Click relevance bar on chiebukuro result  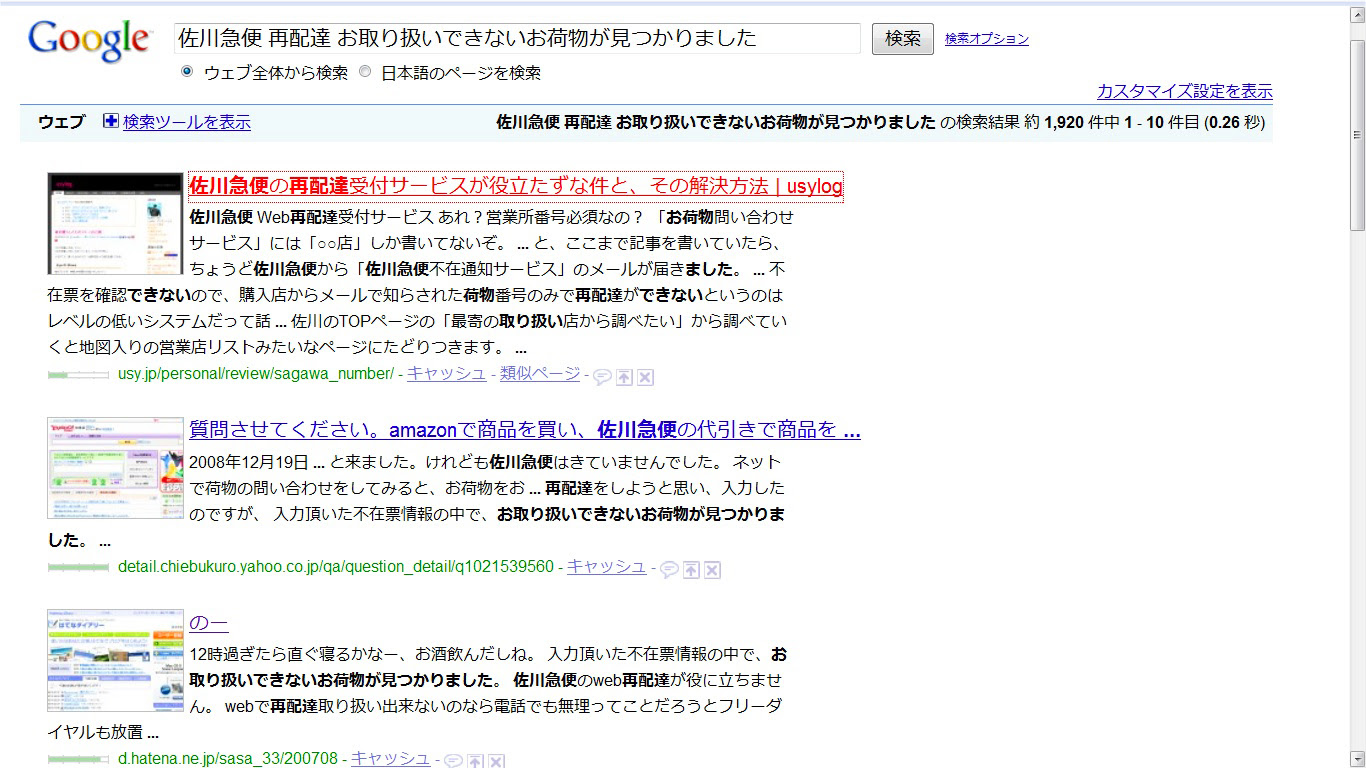click(78, 568)
